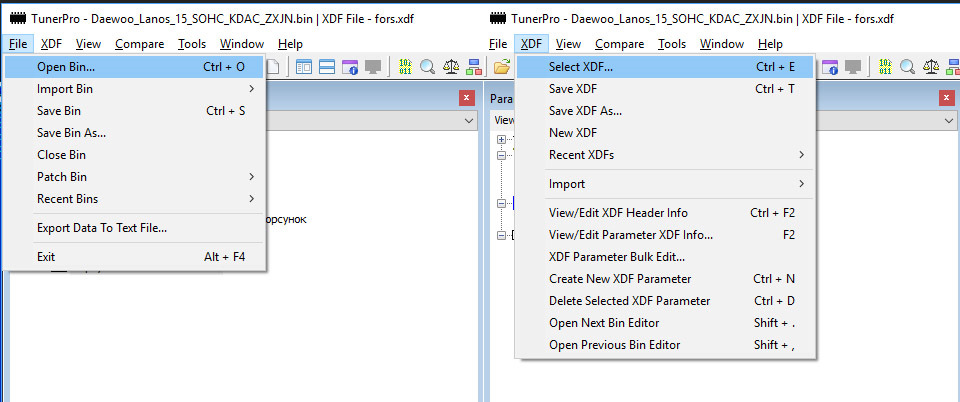Select Open Next Bin Editor

(665, 323)
